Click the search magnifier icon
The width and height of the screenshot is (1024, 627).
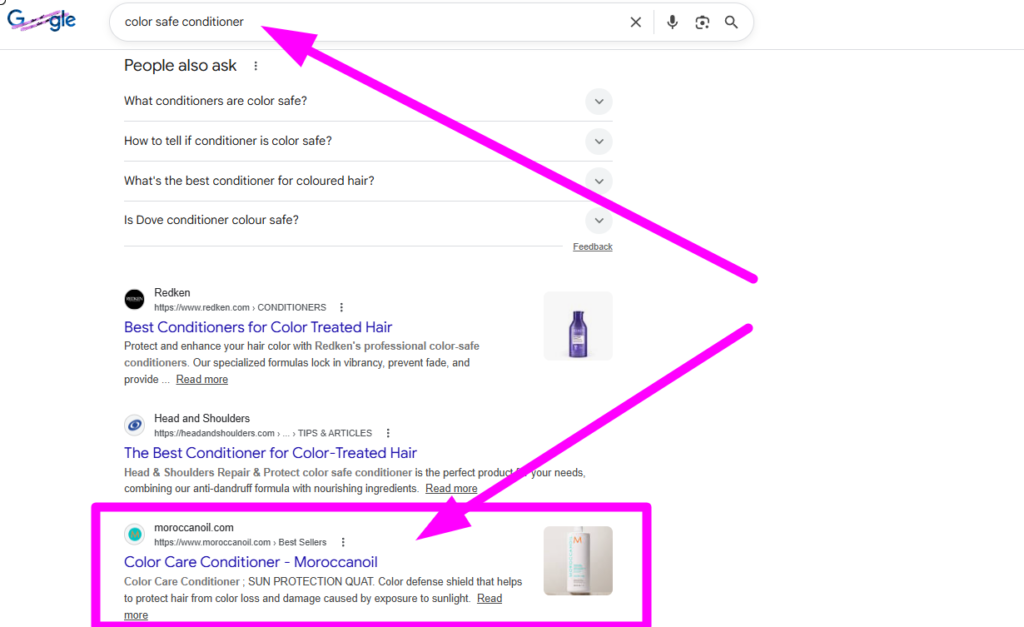click(x=730, y=21)
